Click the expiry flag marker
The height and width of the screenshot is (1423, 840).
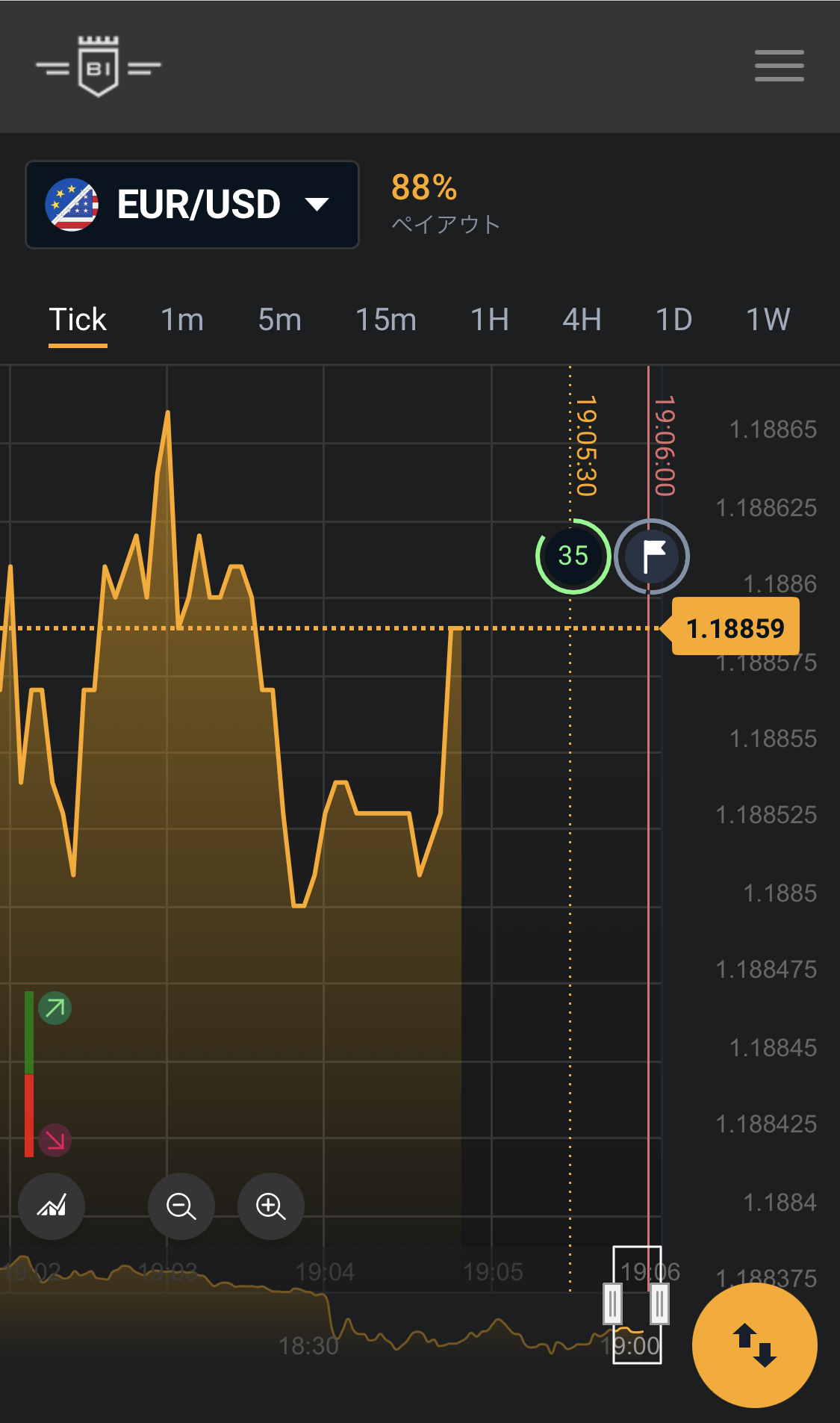[652, 557]
